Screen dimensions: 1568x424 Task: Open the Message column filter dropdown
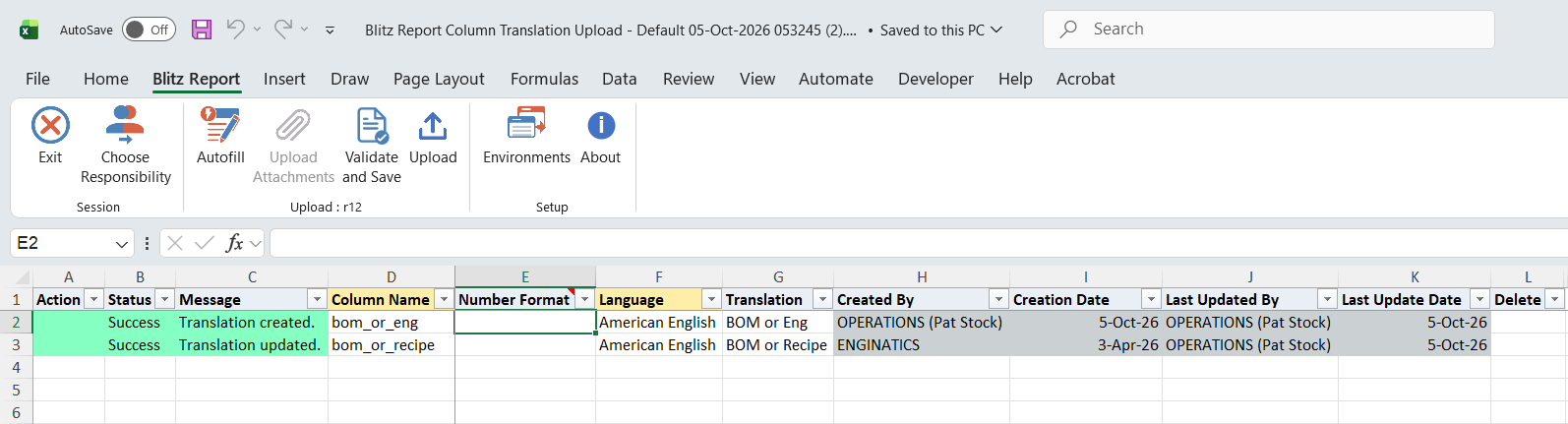point(317,299)
